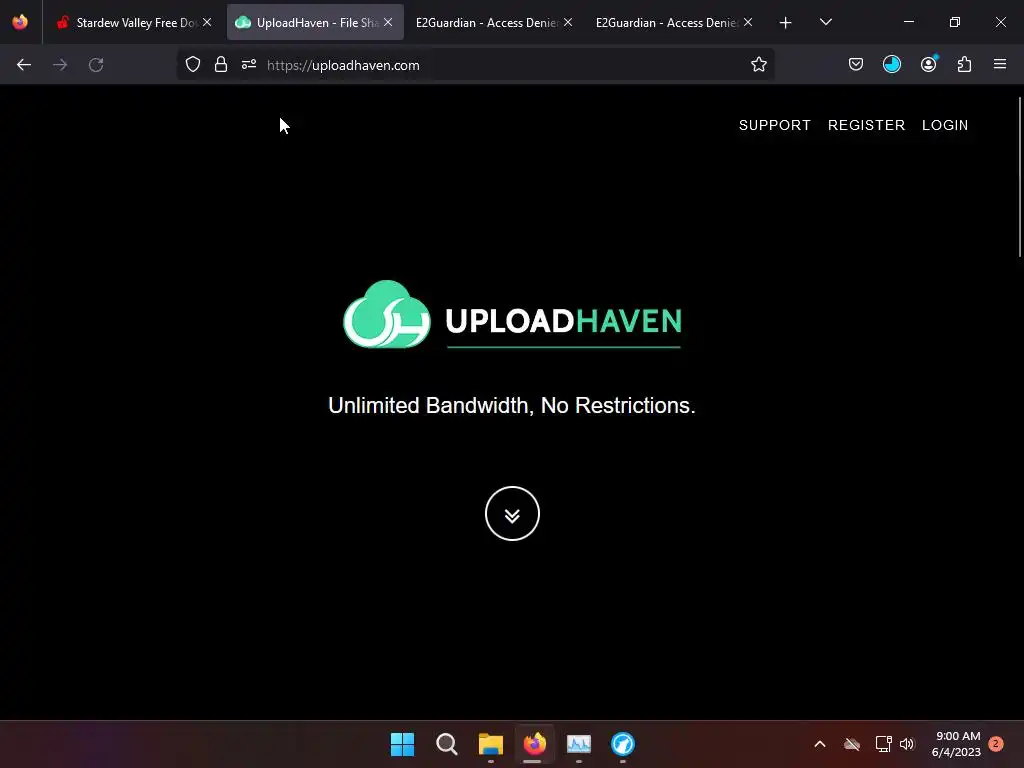The width and height of the screenshot is (1024, 768).
Task: Go back with the browser back arrow
Action: pyautogui.click(x=24, y=65)
